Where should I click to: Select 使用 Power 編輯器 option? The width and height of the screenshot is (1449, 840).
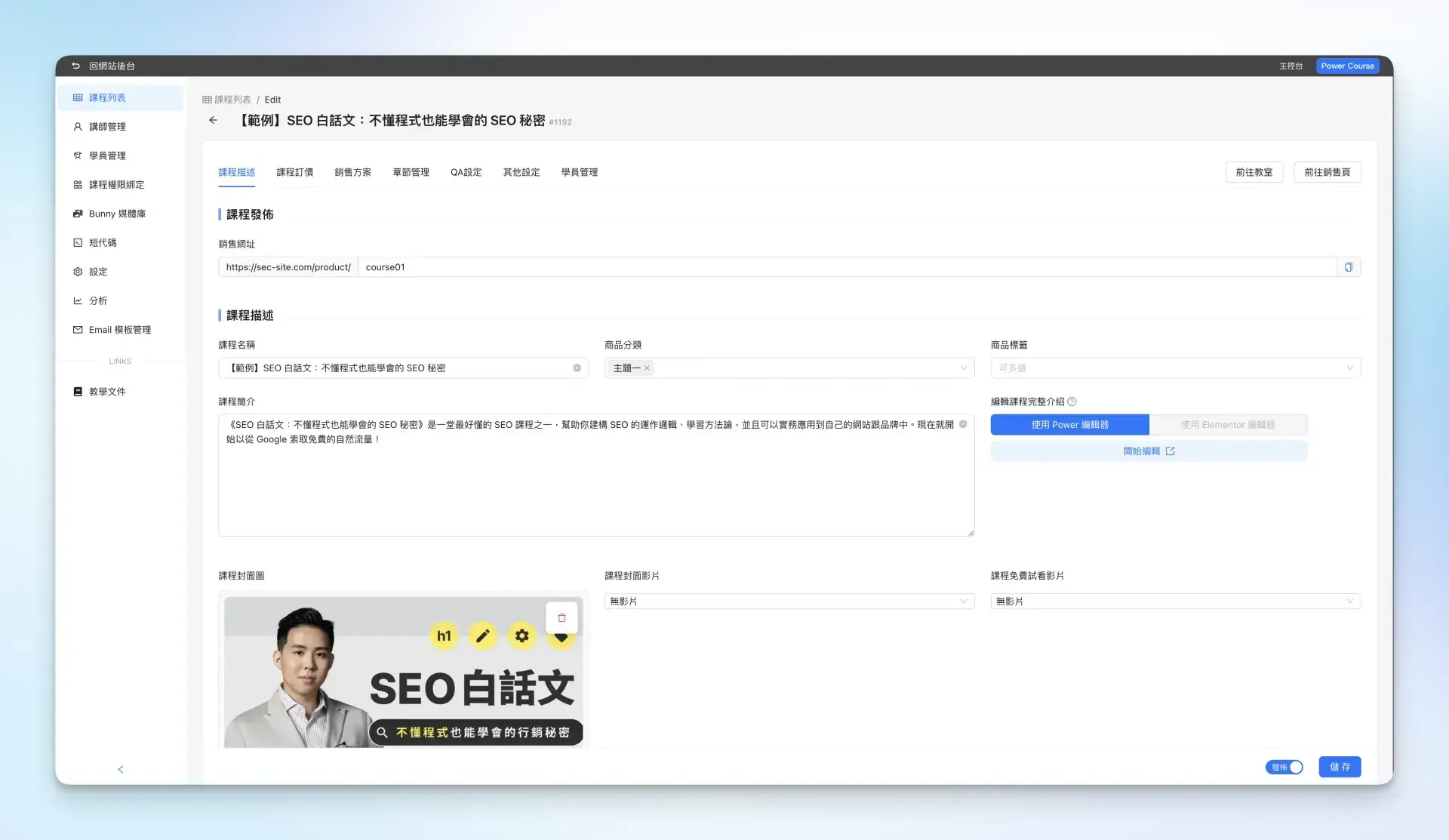[x=1069, y=425]
